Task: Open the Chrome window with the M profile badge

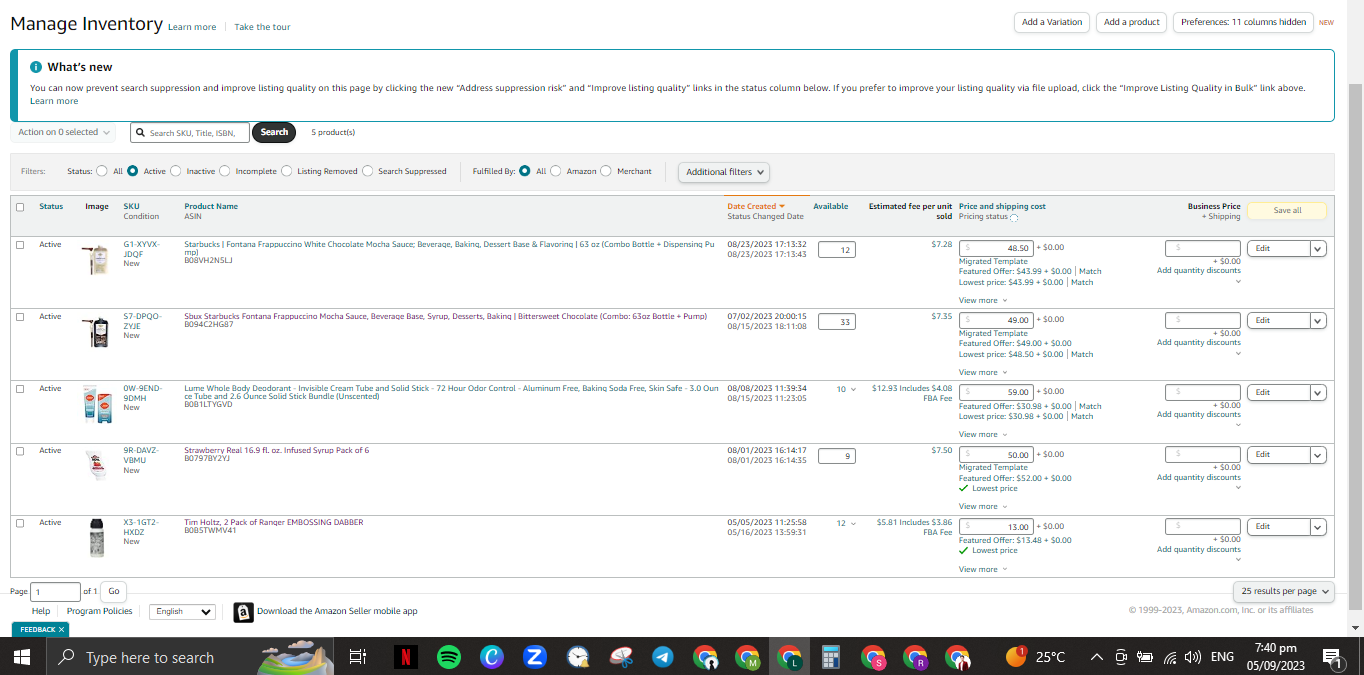Action: (x=748, y=657)
